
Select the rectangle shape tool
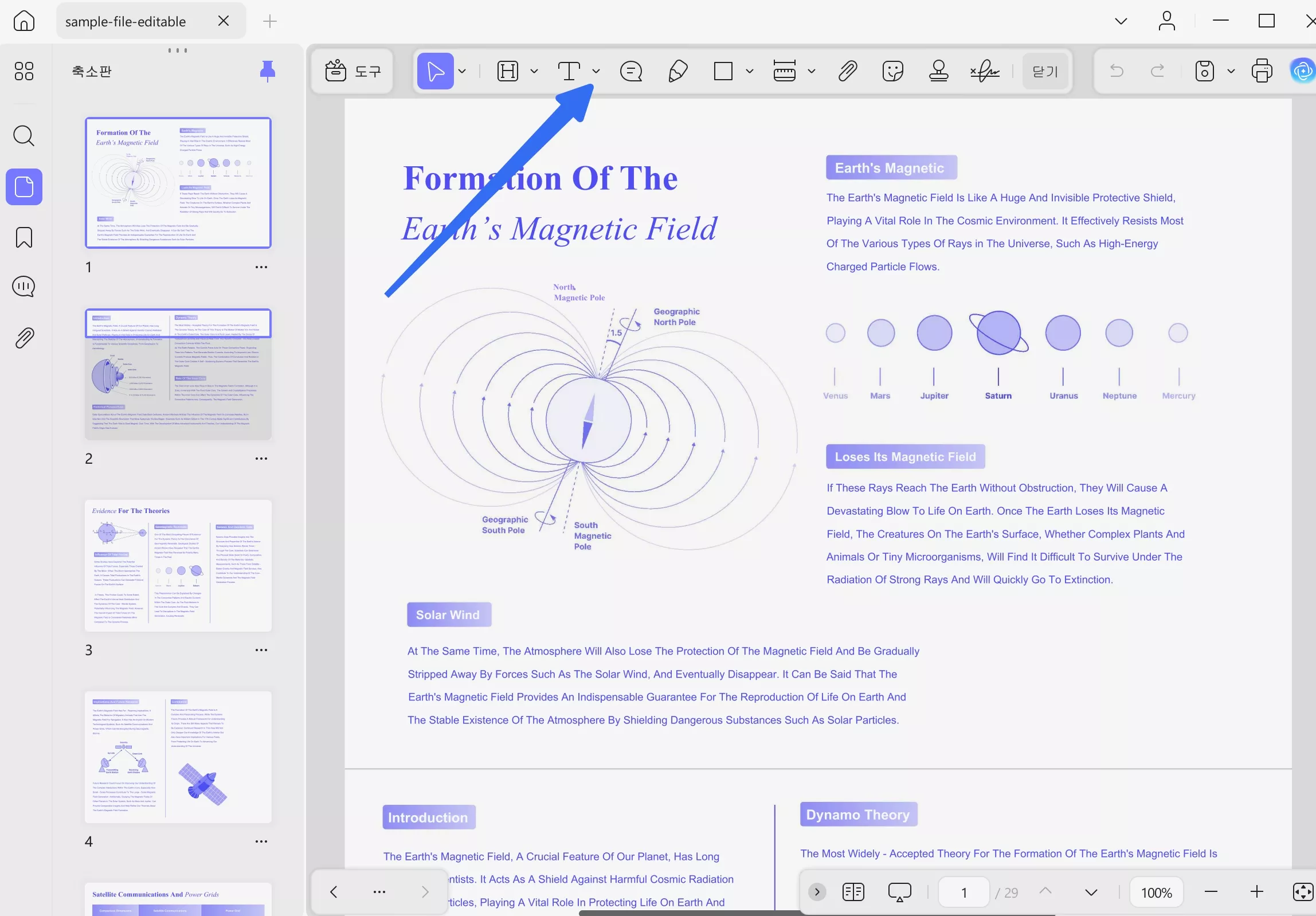click(723, 71)
